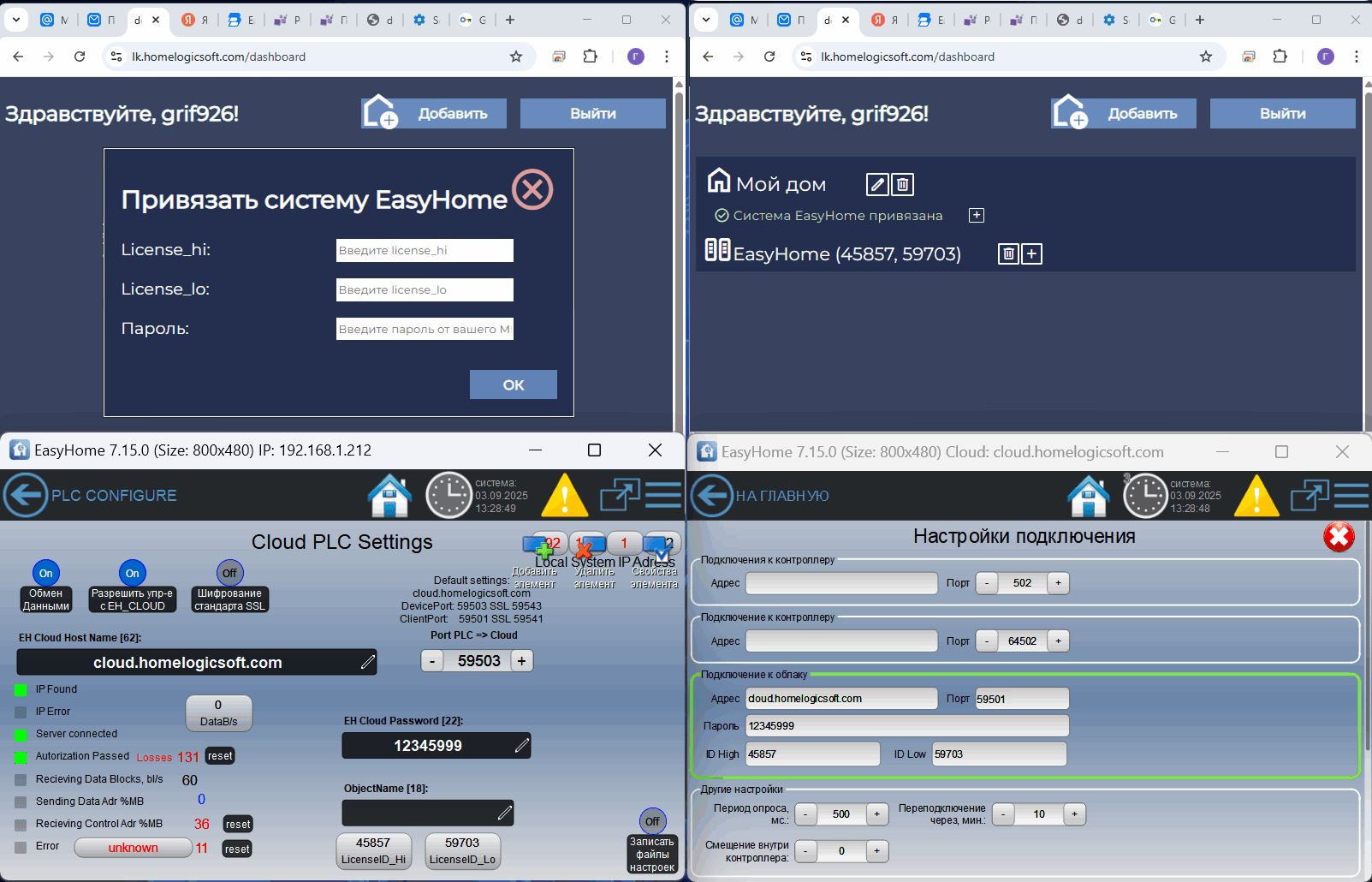
Task: Click the DataB/s button
Action: (x=218, y=712)
